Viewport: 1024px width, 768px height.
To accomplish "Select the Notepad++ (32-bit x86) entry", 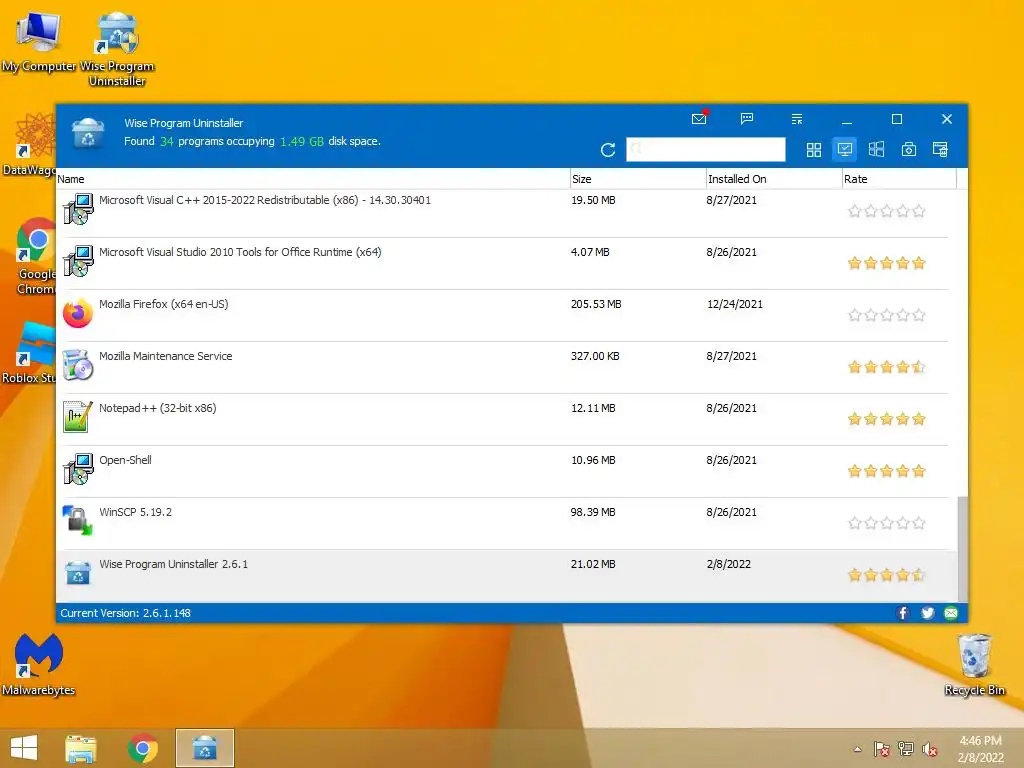I will [157, 408].
